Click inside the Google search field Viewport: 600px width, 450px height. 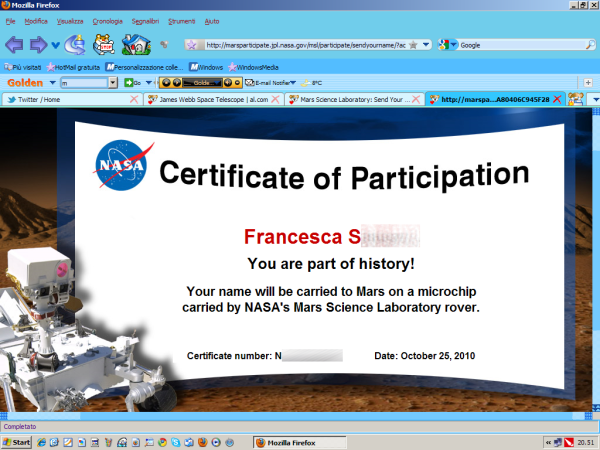tap(522, 45)
